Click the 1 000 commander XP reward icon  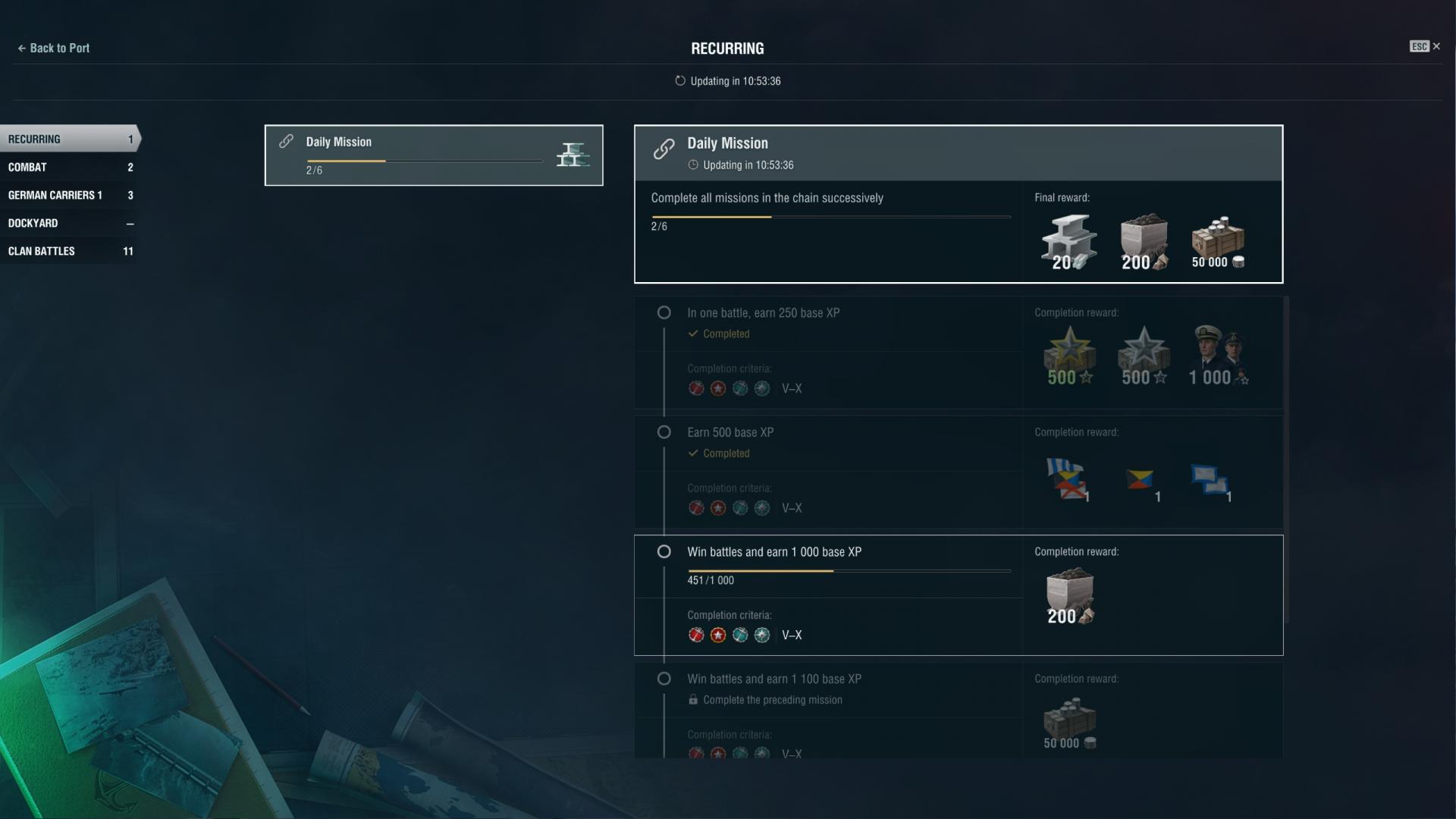(x=1218, y=356)
